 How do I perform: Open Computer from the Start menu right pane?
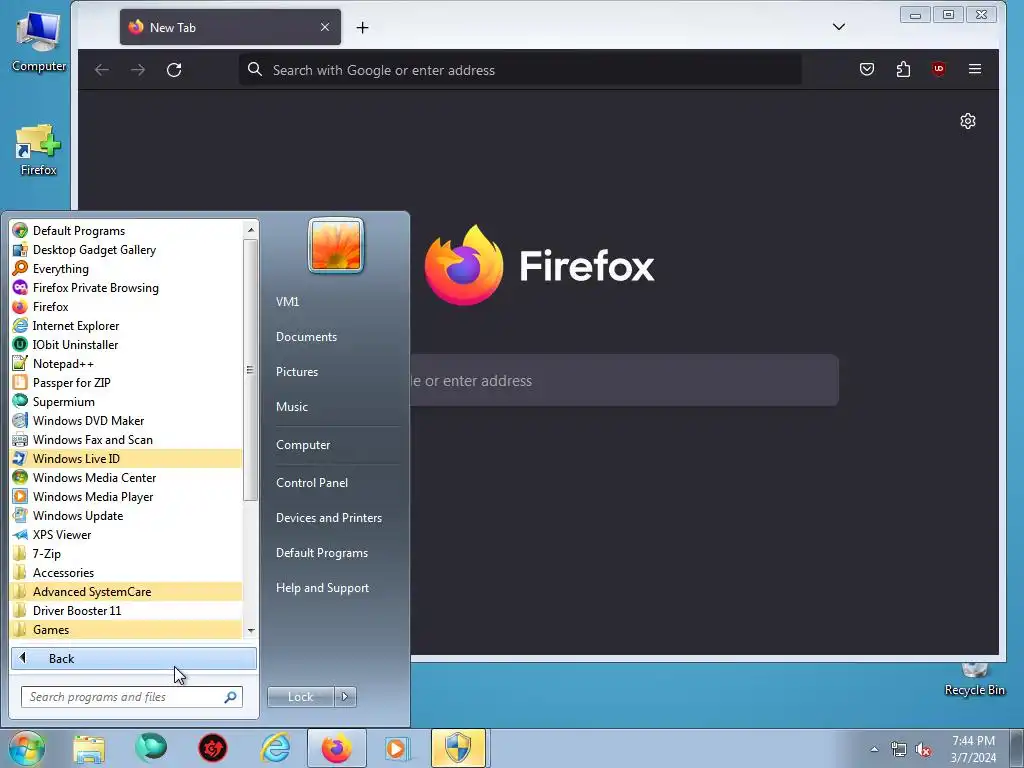coord(303,445)
